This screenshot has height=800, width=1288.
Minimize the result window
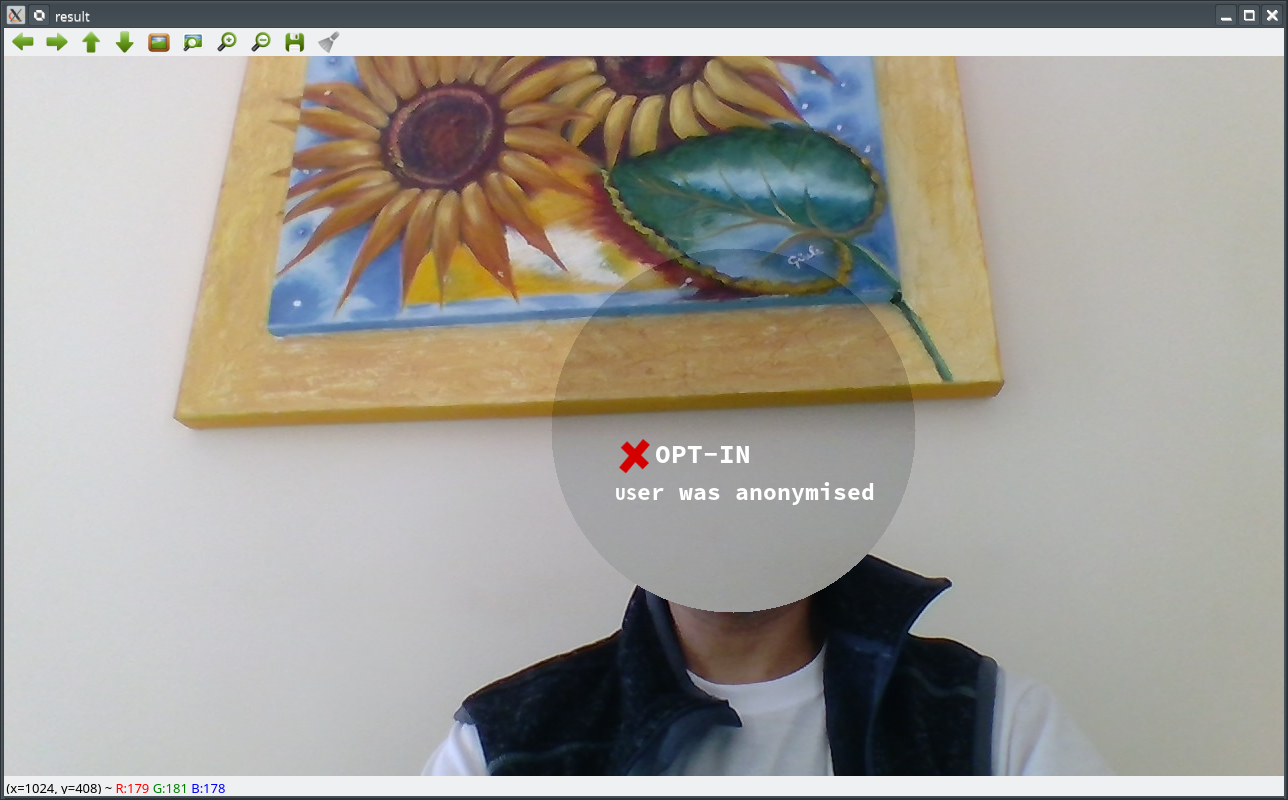point(1226,15)
